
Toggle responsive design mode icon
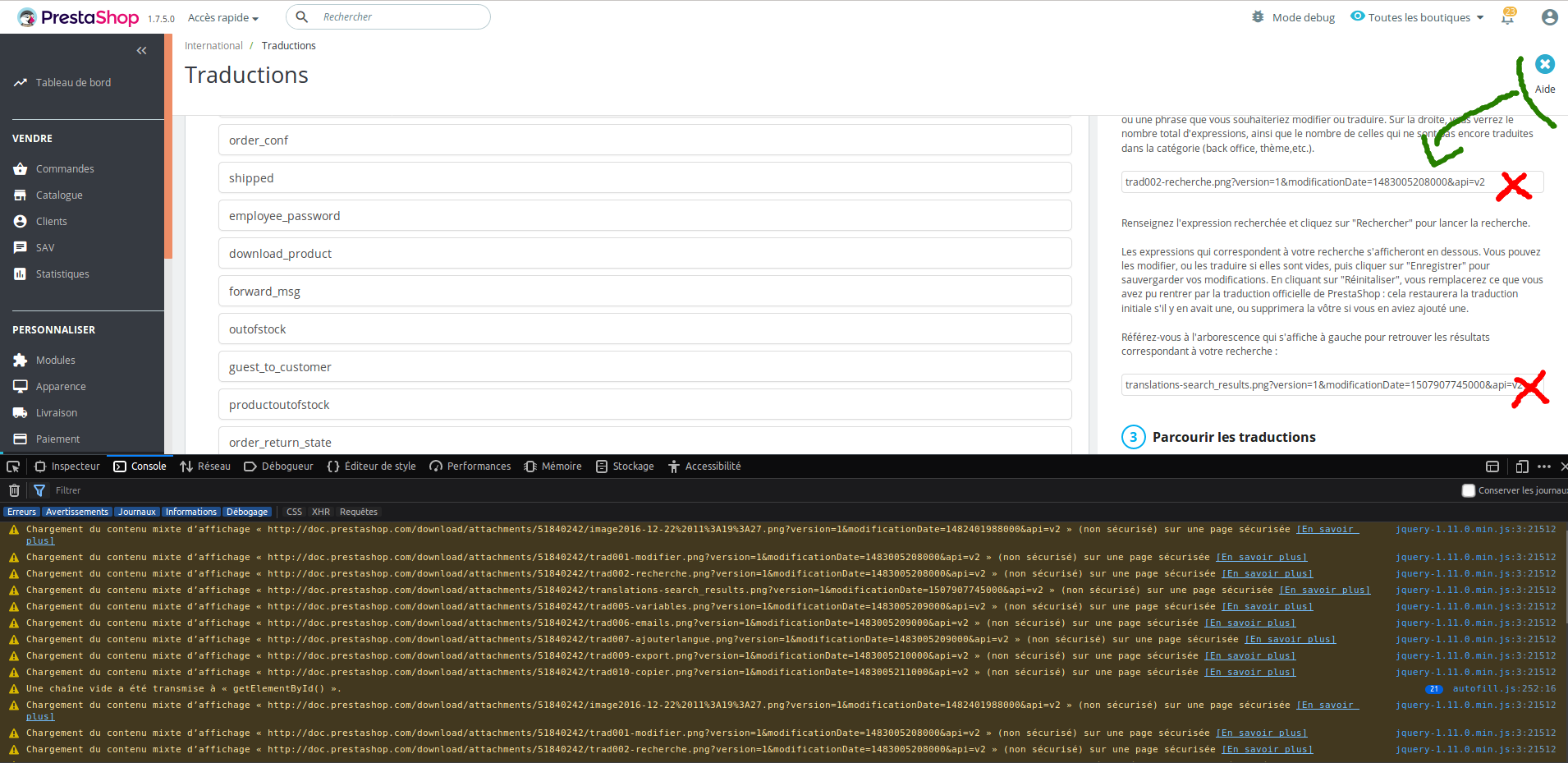1522,467
